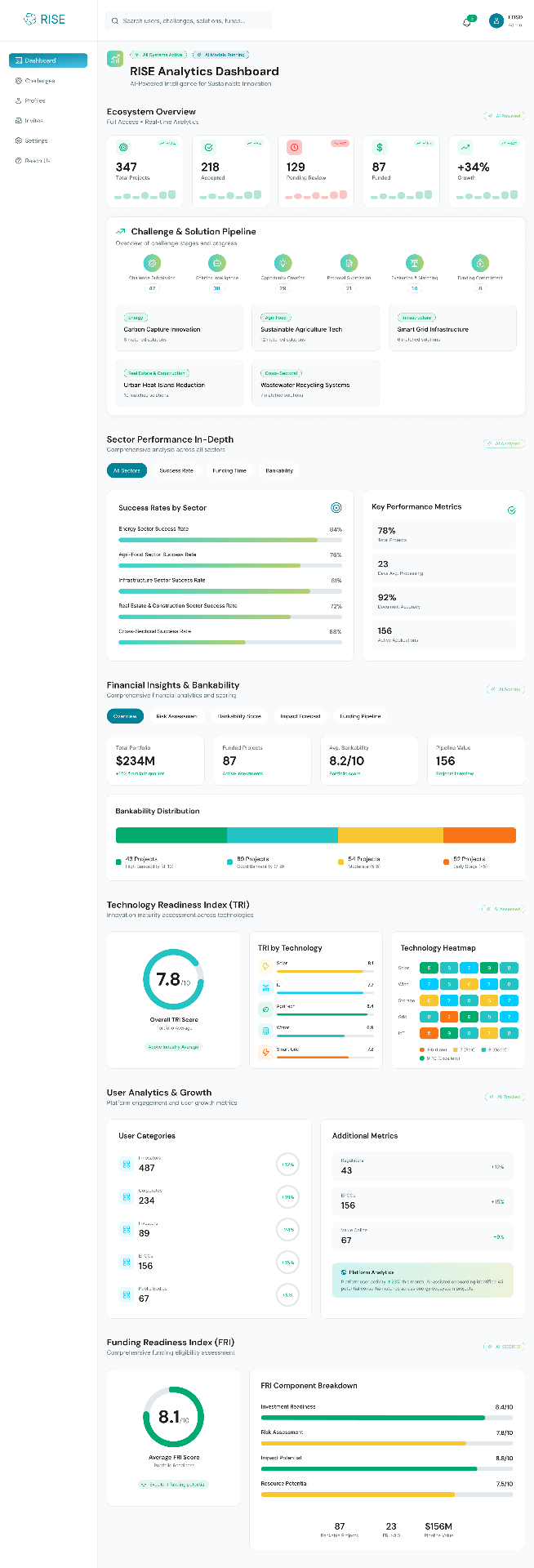Click the 8.1/10 Average FRI Score ring

[x=173, y=1417]
